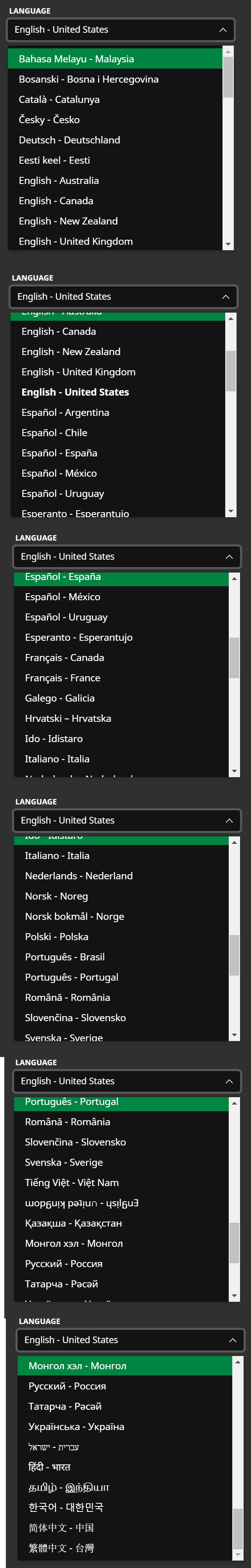Viewport: 251px width, 1568px height.
Task: Select bold English - United States entry
Action: (117, 392)
